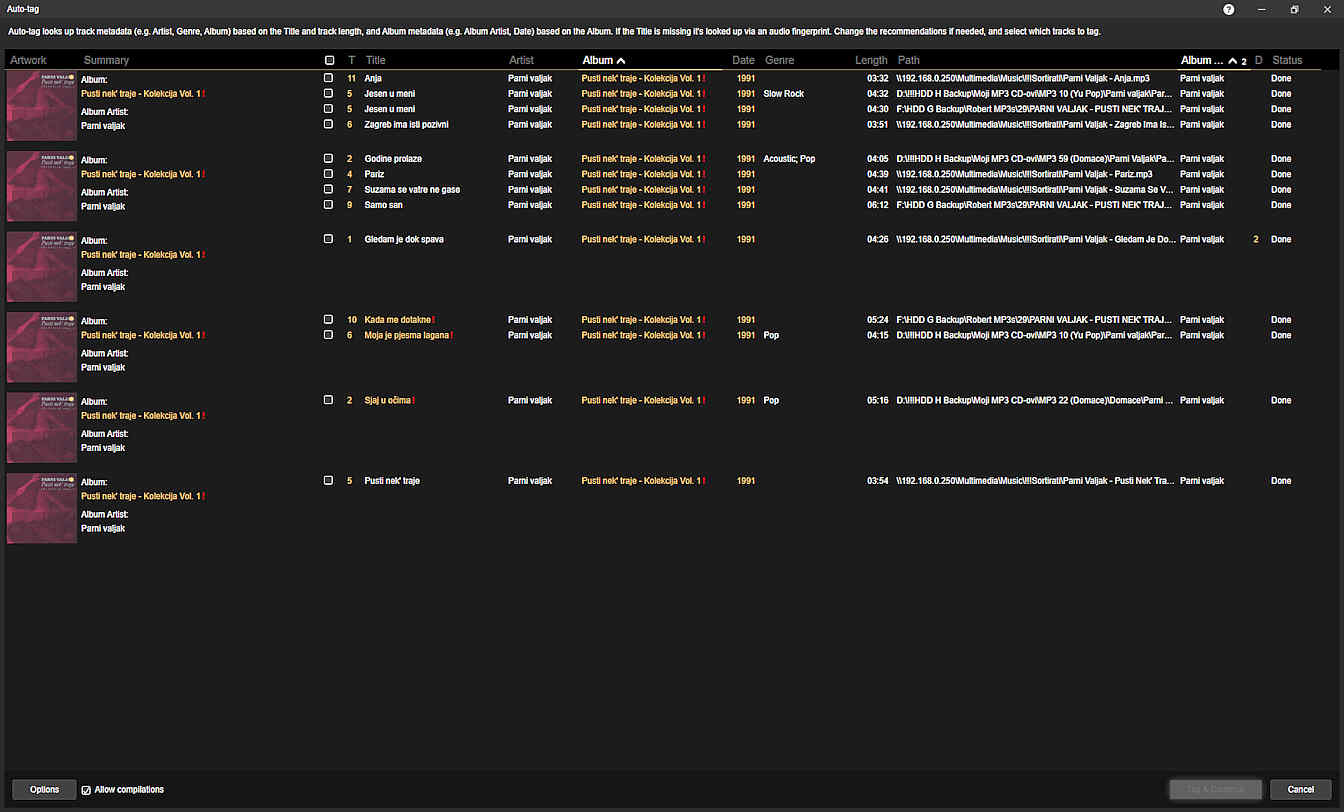
Task: Click the Status column header
Action: tap(1287, 61)
